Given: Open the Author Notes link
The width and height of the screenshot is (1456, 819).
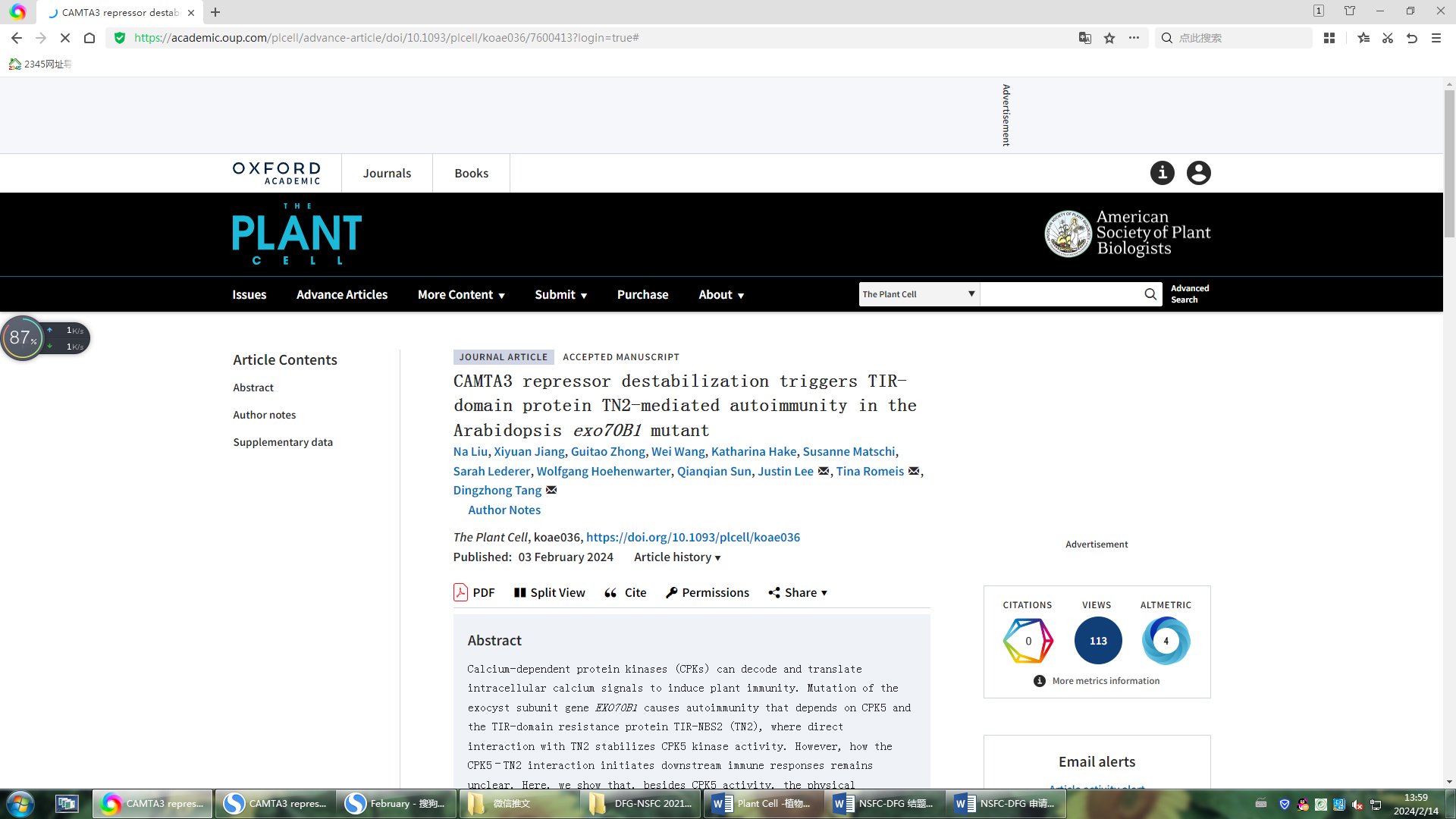Looking at the screenshot, I should (x=504, y=510).
